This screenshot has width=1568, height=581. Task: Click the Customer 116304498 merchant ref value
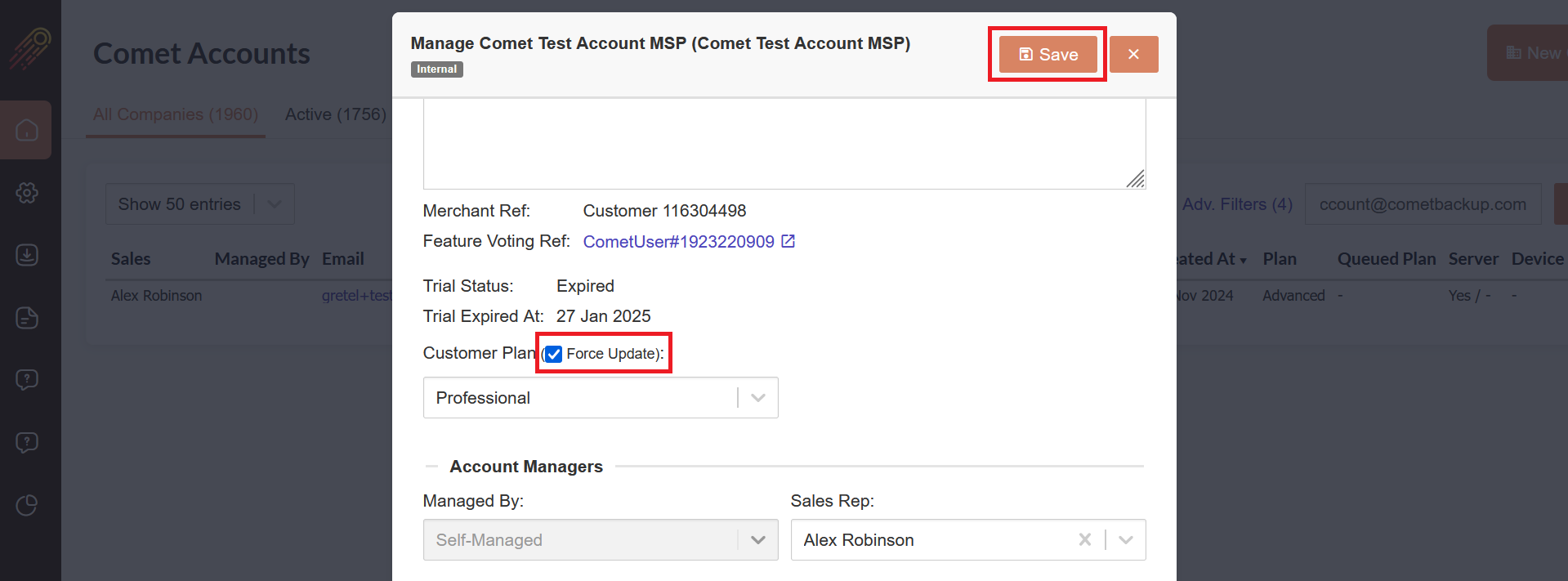[x=664, y=211]
